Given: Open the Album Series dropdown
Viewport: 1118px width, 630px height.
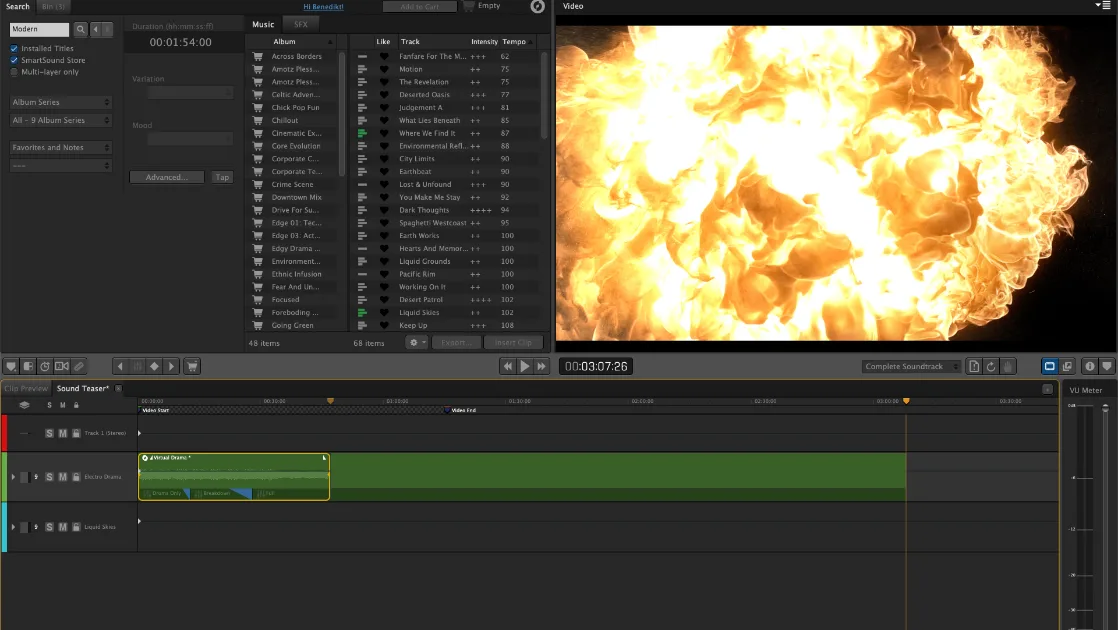Looking at the screenshot, I should 61,103.
